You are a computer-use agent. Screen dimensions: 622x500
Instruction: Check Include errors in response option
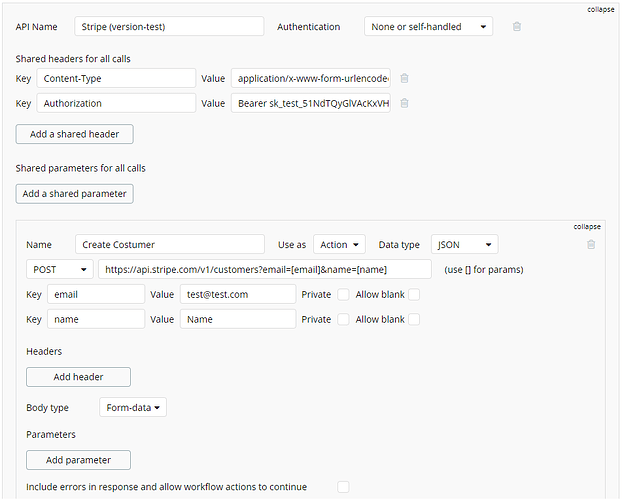[x=343, y=487]
